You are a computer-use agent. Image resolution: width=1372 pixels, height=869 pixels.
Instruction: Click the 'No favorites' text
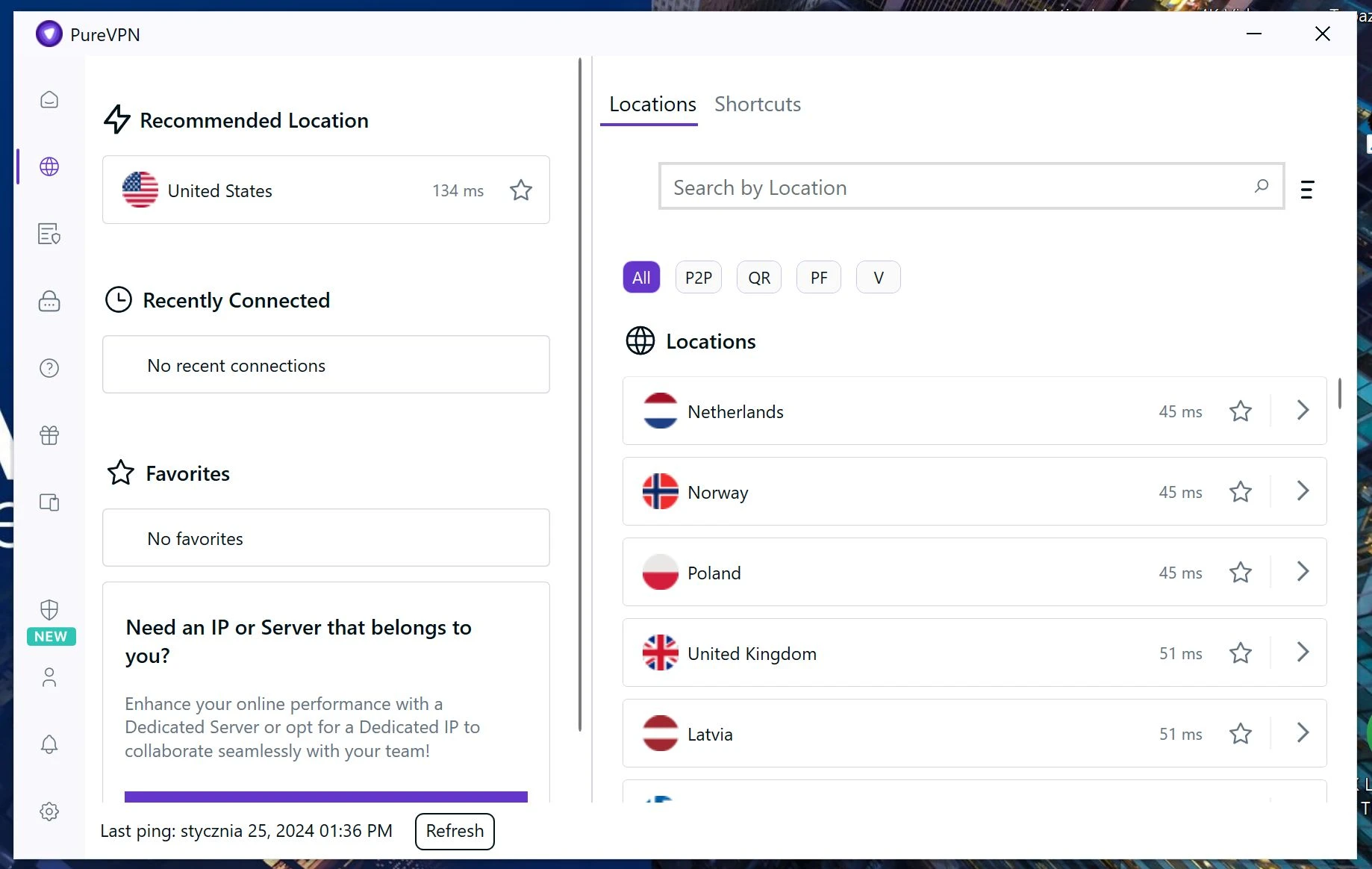195,539
